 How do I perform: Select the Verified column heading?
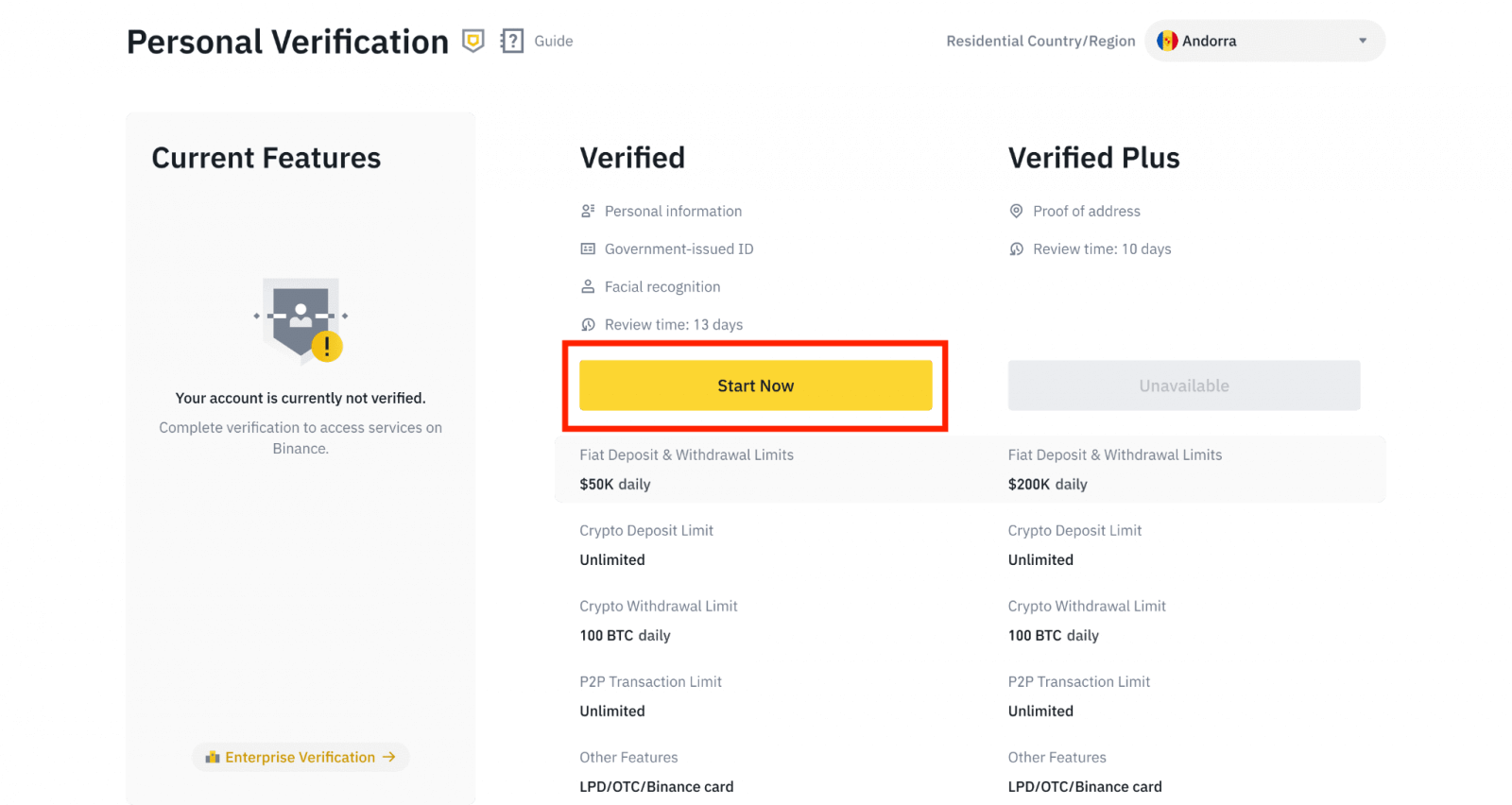(632, 157)
